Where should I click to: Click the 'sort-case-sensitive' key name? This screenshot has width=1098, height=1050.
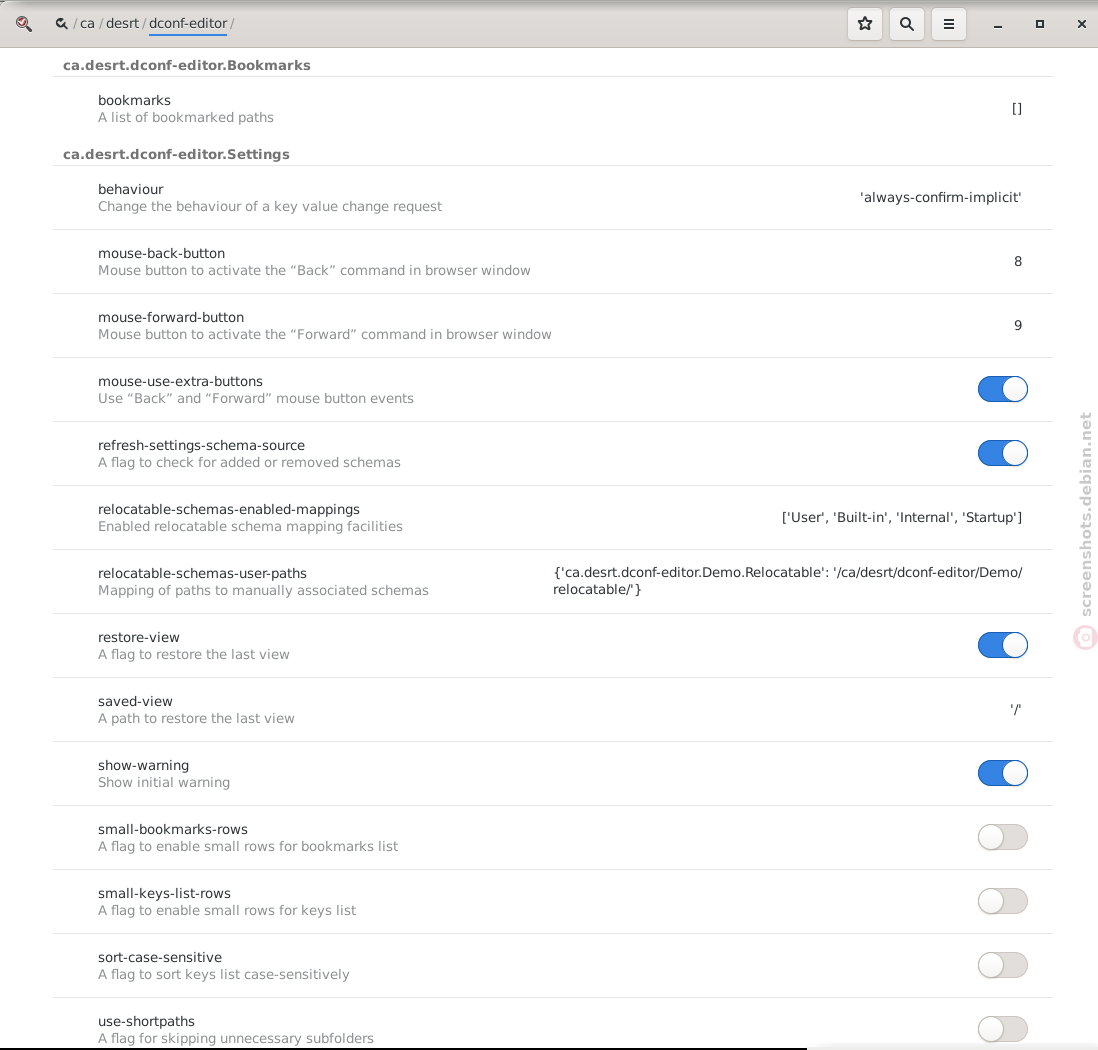tap(160, 957)
